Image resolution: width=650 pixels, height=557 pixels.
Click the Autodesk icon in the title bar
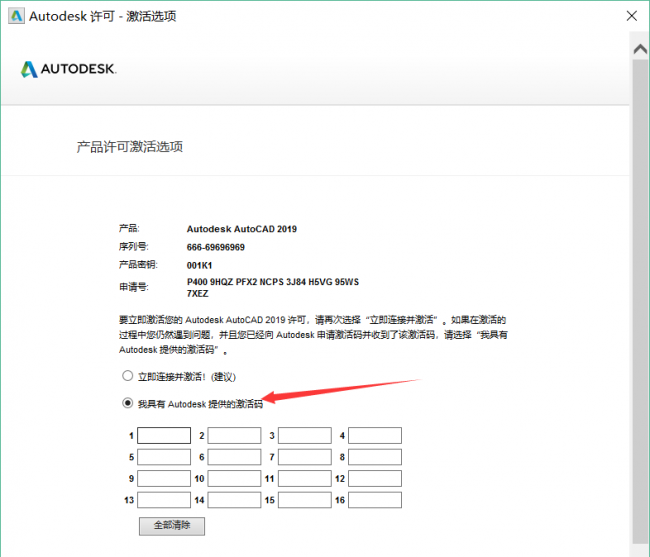pyautogui.click(x=17, y=16)
